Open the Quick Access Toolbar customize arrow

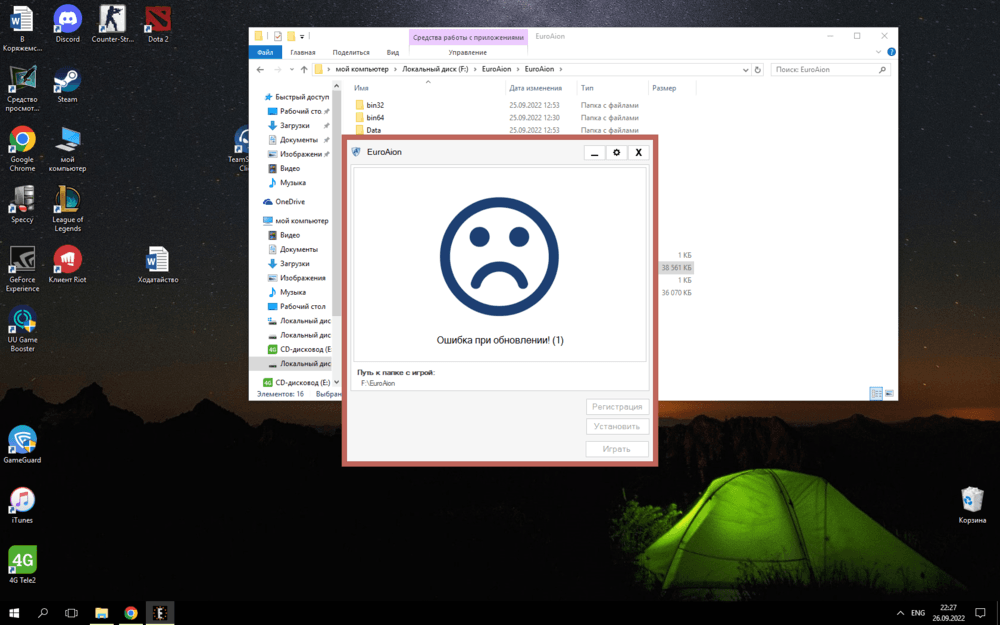[302, 36]
